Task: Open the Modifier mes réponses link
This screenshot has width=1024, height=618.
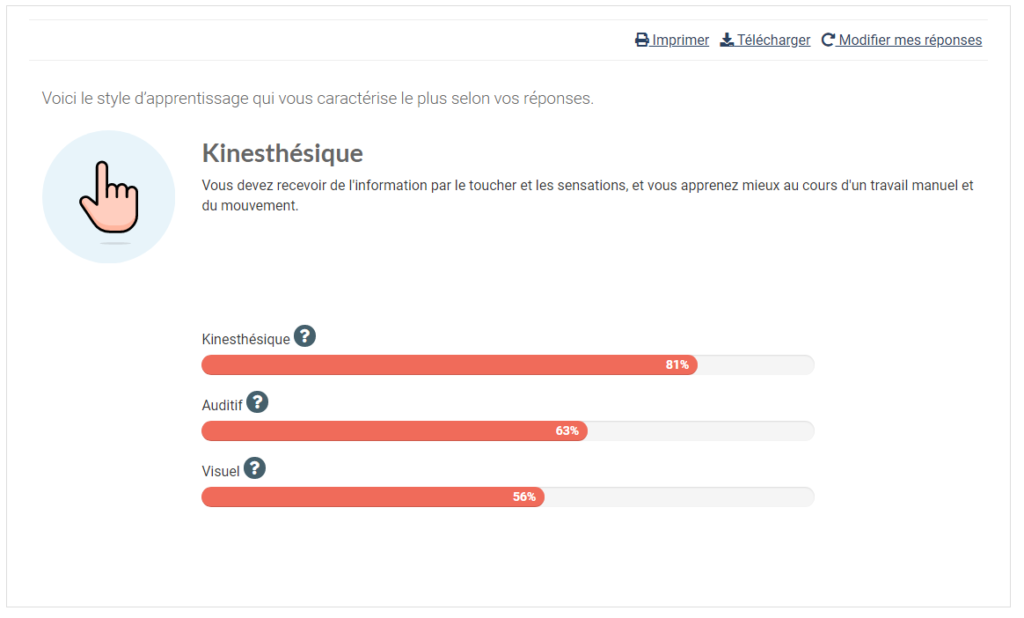Action: tap(910, 41)
